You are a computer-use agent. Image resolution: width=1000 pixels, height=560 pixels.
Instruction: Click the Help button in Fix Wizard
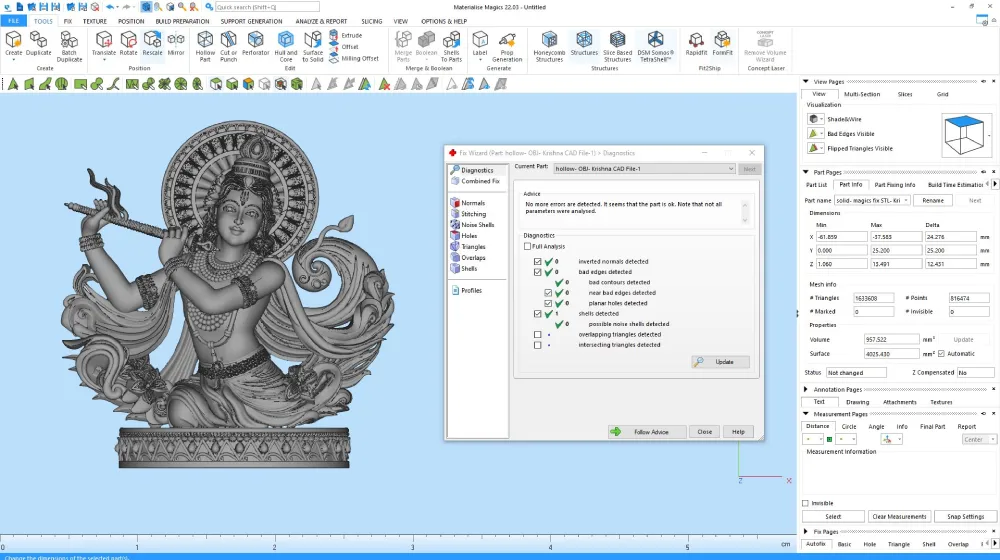click(738, 432)
